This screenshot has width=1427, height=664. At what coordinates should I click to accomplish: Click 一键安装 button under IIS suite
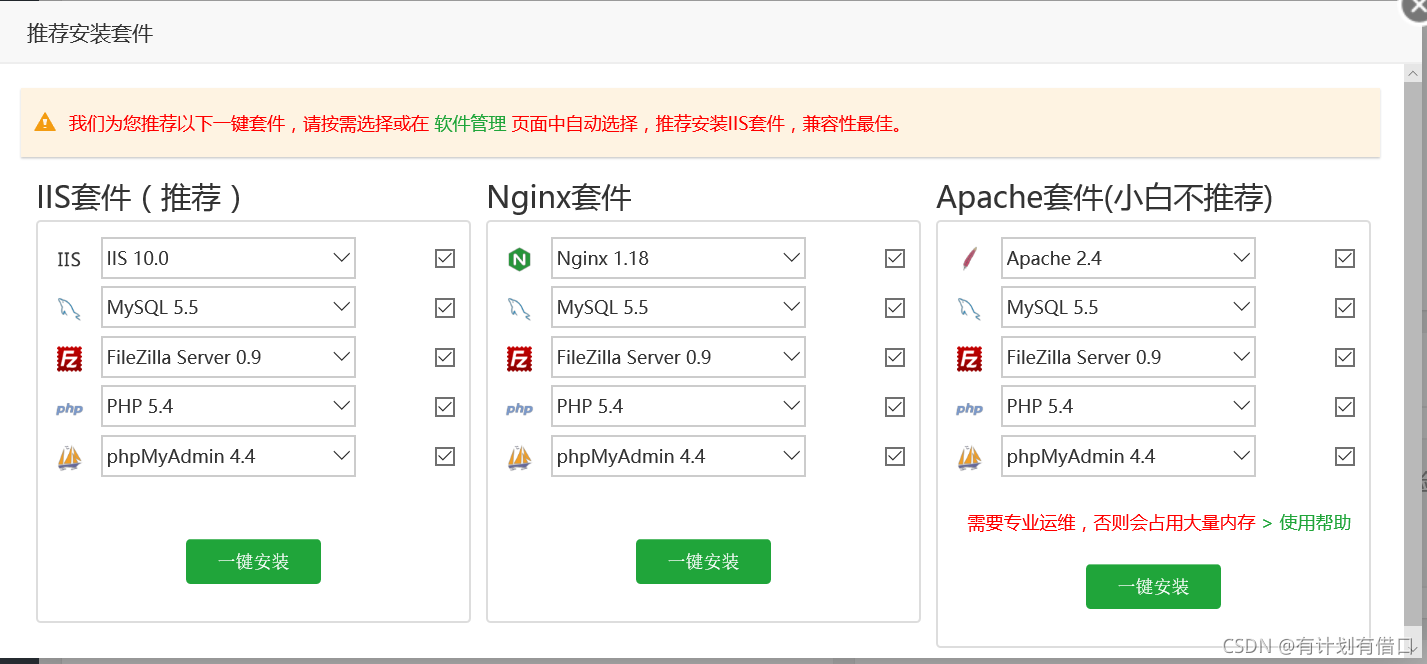click(x=253, y=561)
